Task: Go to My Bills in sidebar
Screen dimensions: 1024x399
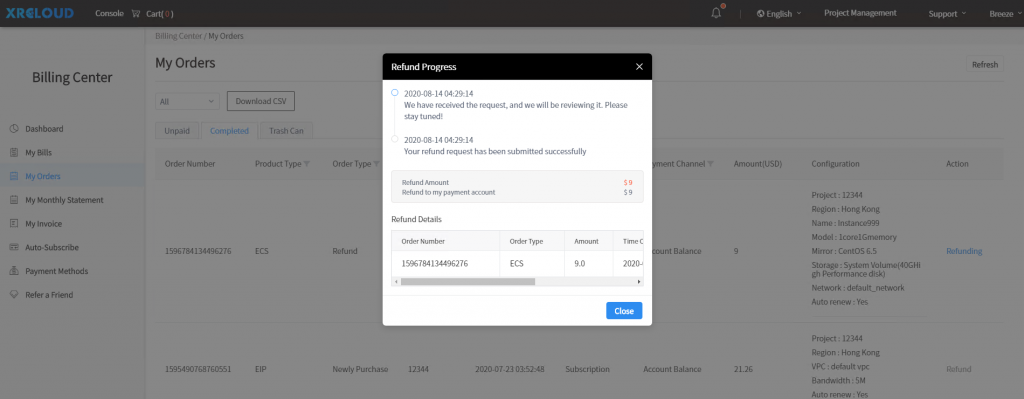Action: coord(39,153)
